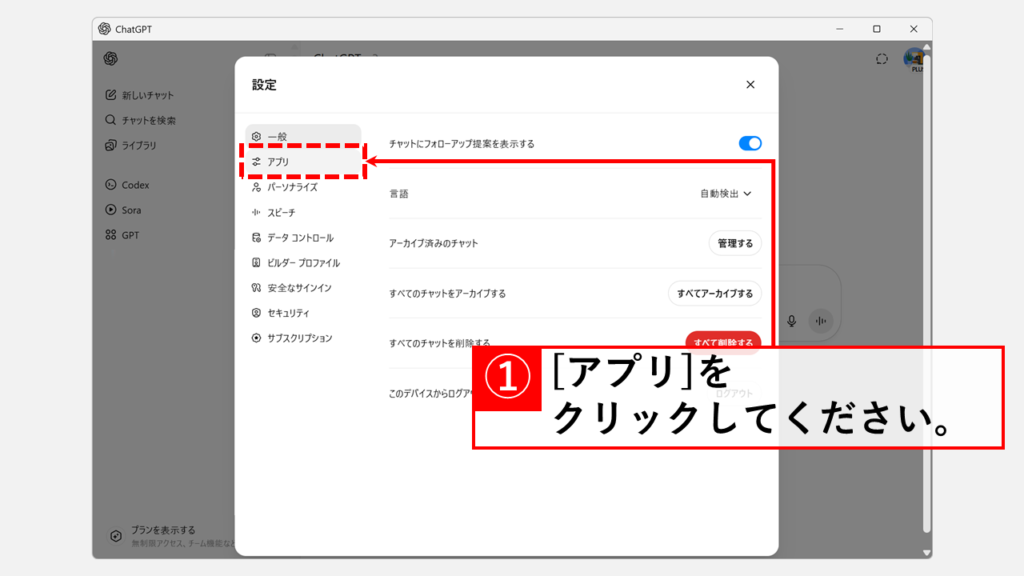
Task: Click the すべてアーカイブする button
Action: pyautogui.click(x=714, y=293)
